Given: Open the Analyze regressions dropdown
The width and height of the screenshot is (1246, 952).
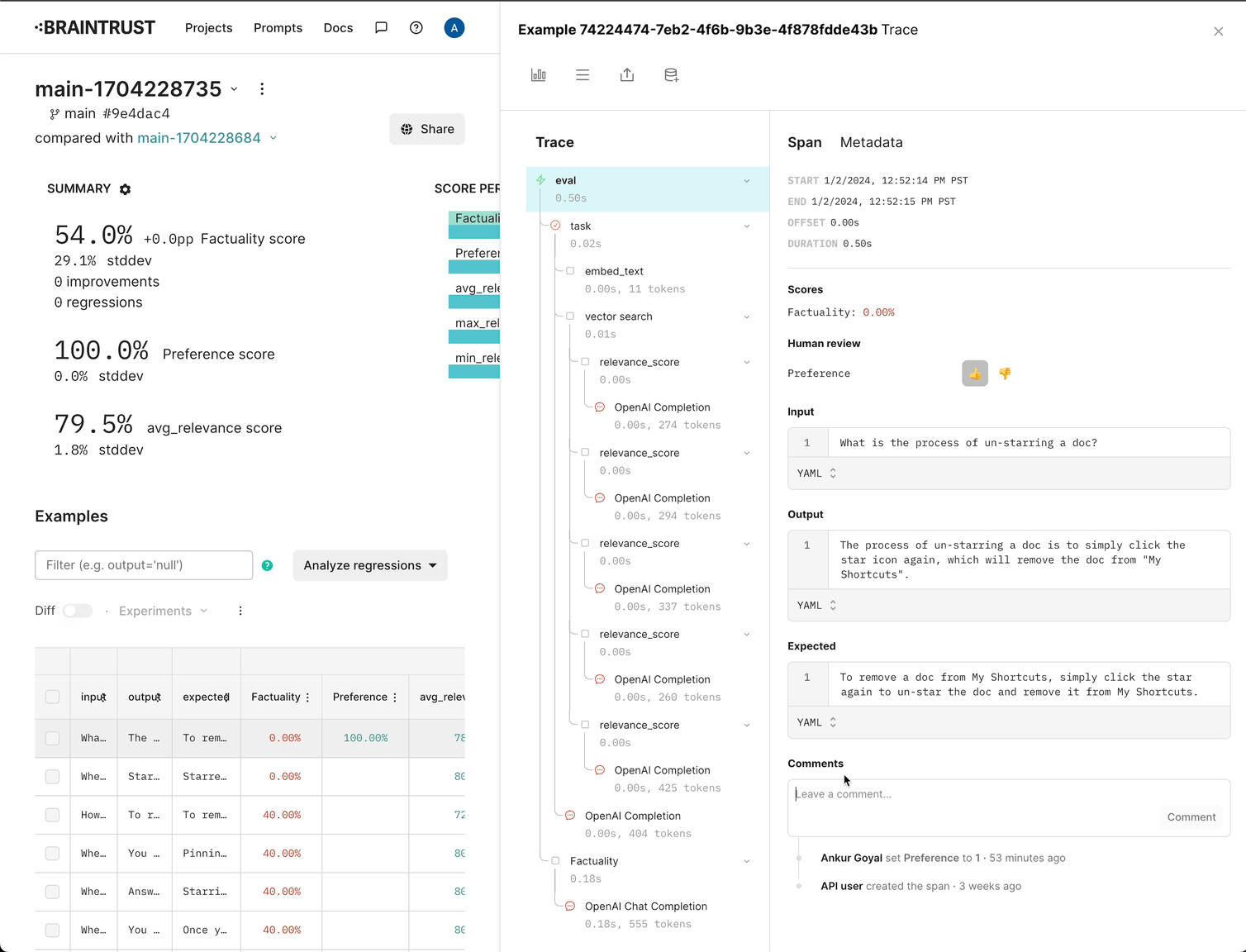Looking at the screenshot, I should point(369,565).
